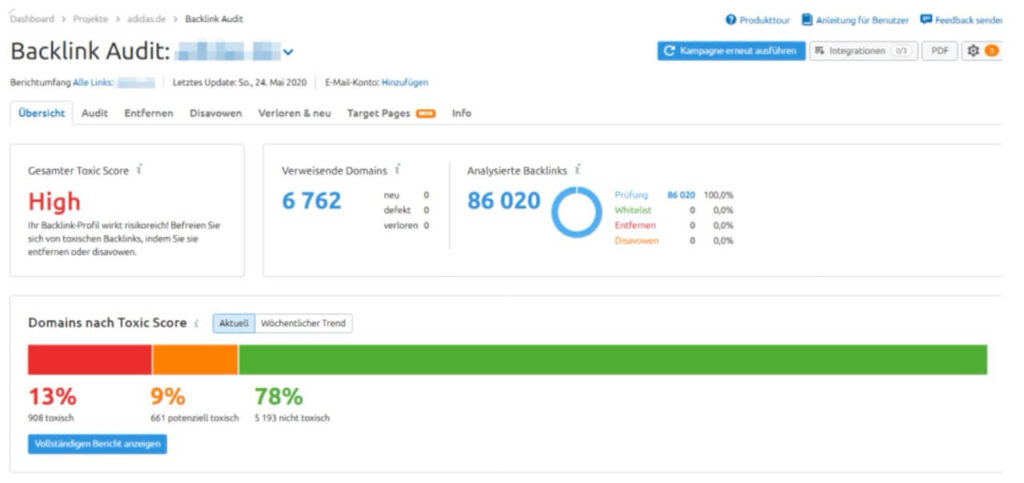Show info for Gesamter Toxic Score
This screenshot has width=1024, height=483.
click(x=139, y=170)
